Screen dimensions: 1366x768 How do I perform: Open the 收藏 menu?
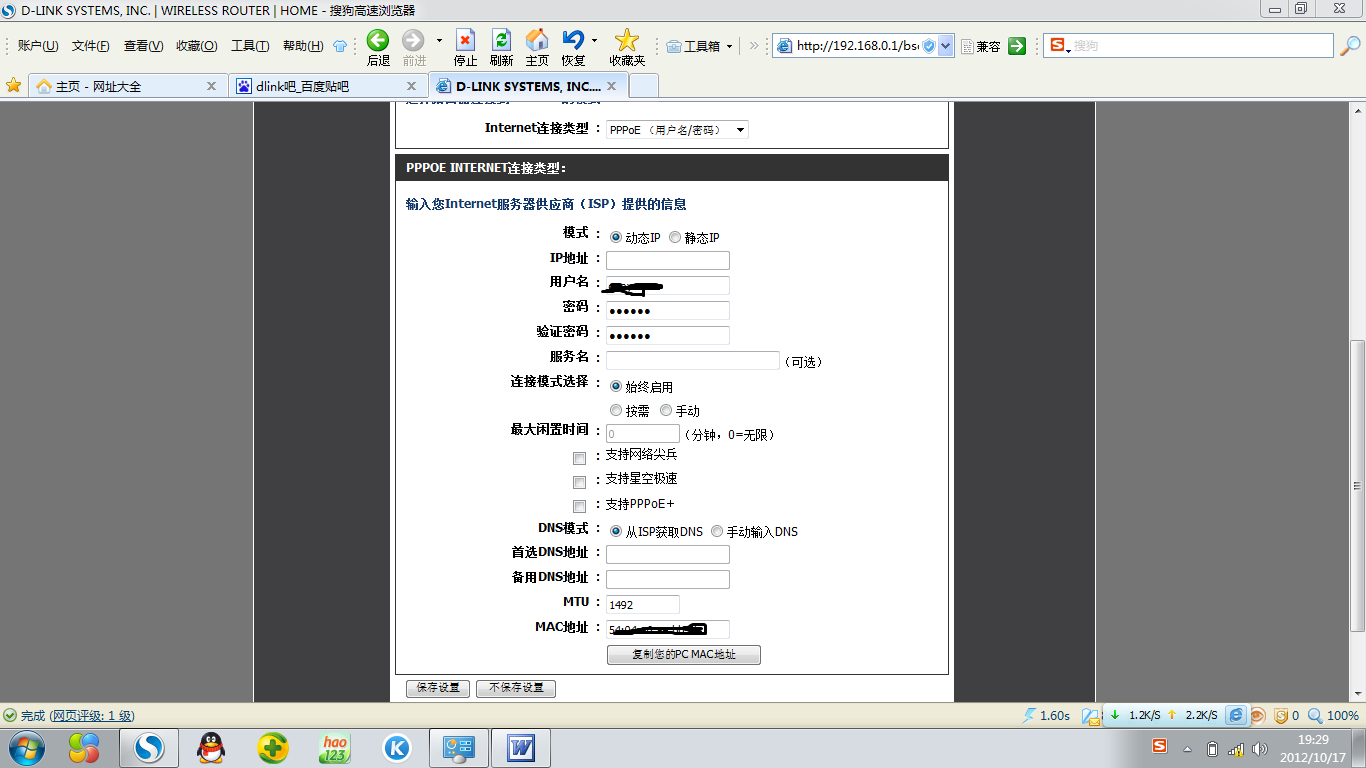[196, 46]
